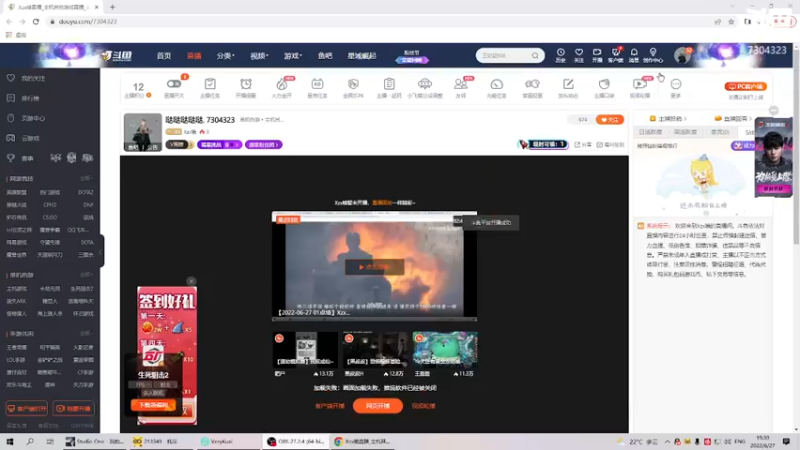
Task: Click the orange 关注 follow button
Action: (x=610, y=119)
